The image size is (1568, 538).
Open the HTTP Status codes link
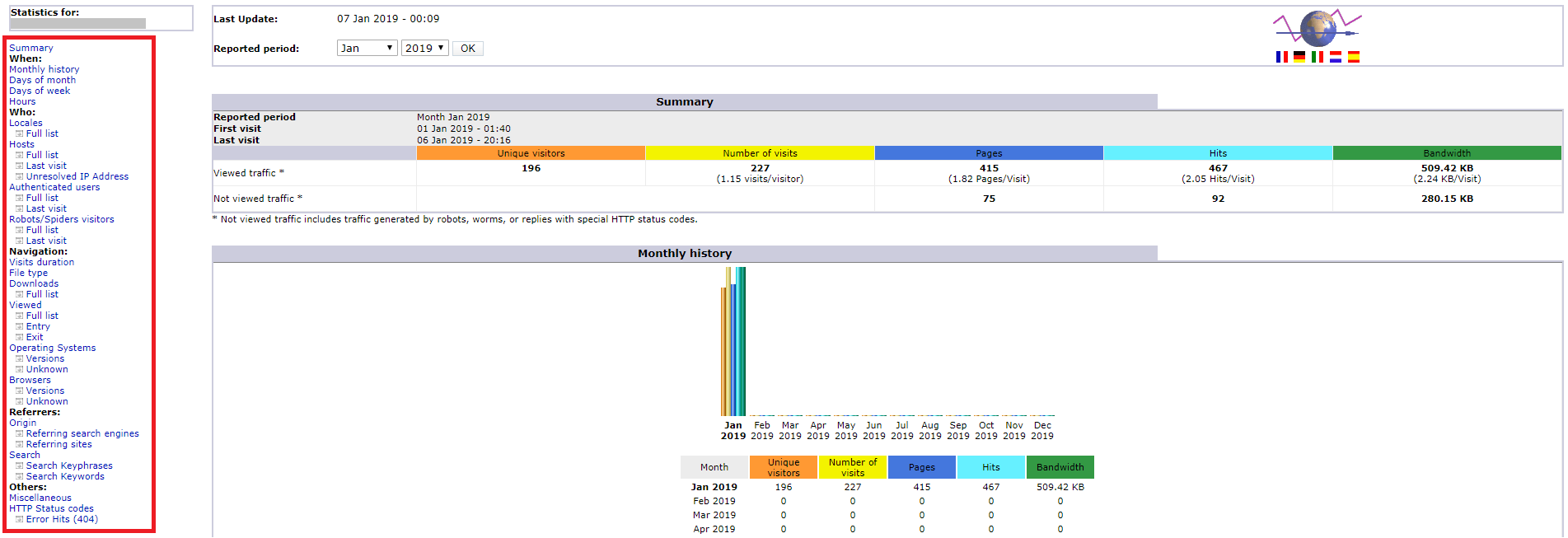click(x=51, y=508)
